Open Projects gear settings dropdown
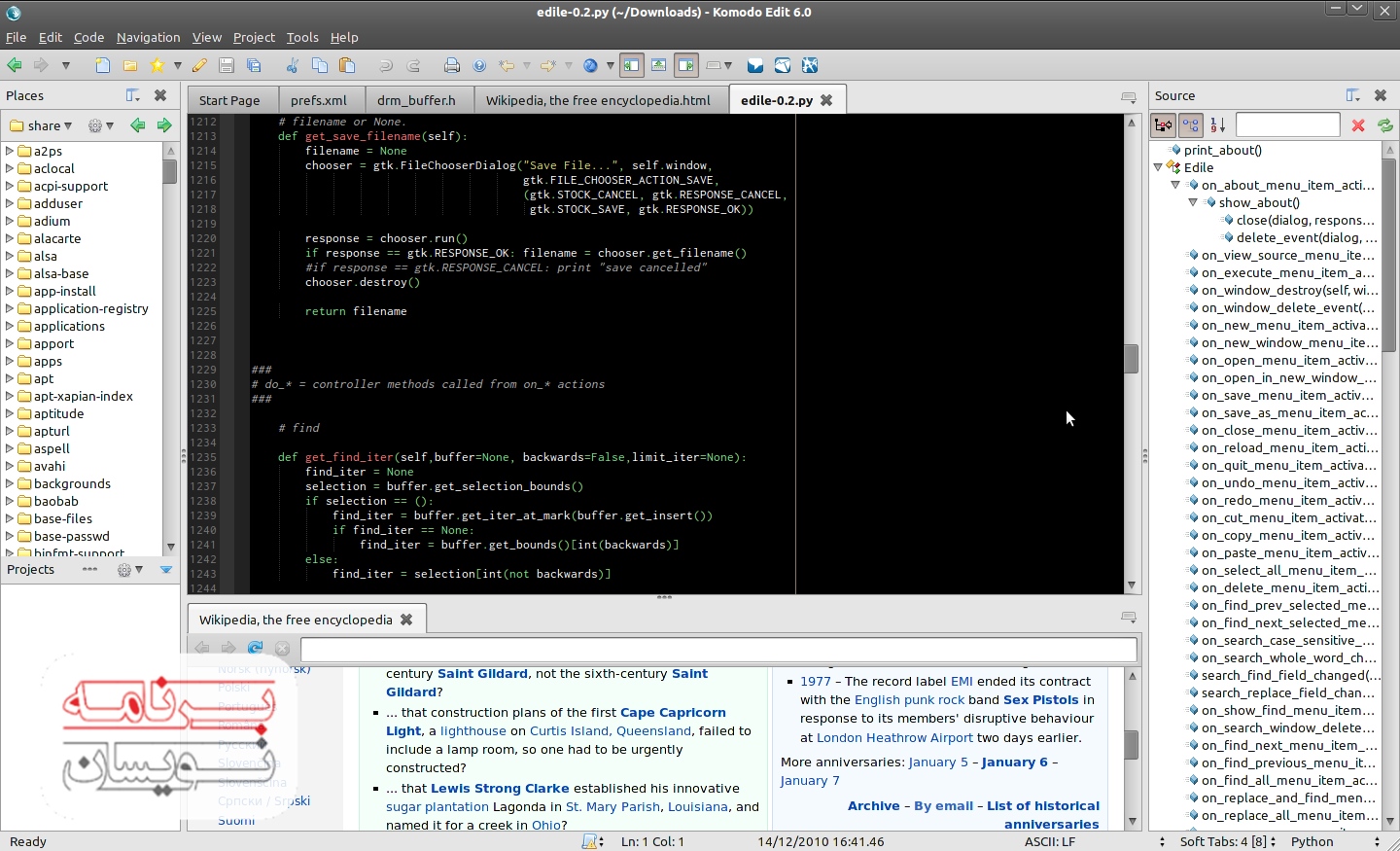Image resolution: width=1400 pixels, height=851 pixels. pos(129,570)
